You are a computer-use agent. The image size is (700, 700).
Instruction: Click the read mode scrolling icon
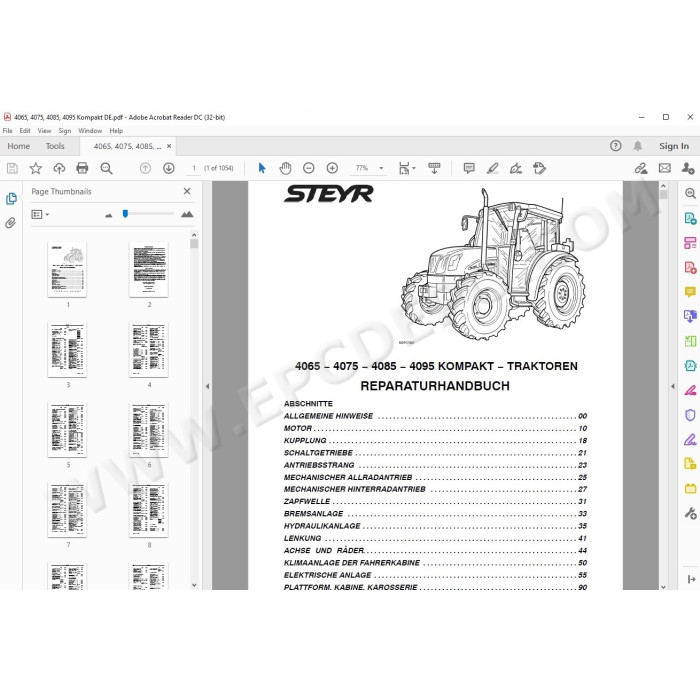434,168
